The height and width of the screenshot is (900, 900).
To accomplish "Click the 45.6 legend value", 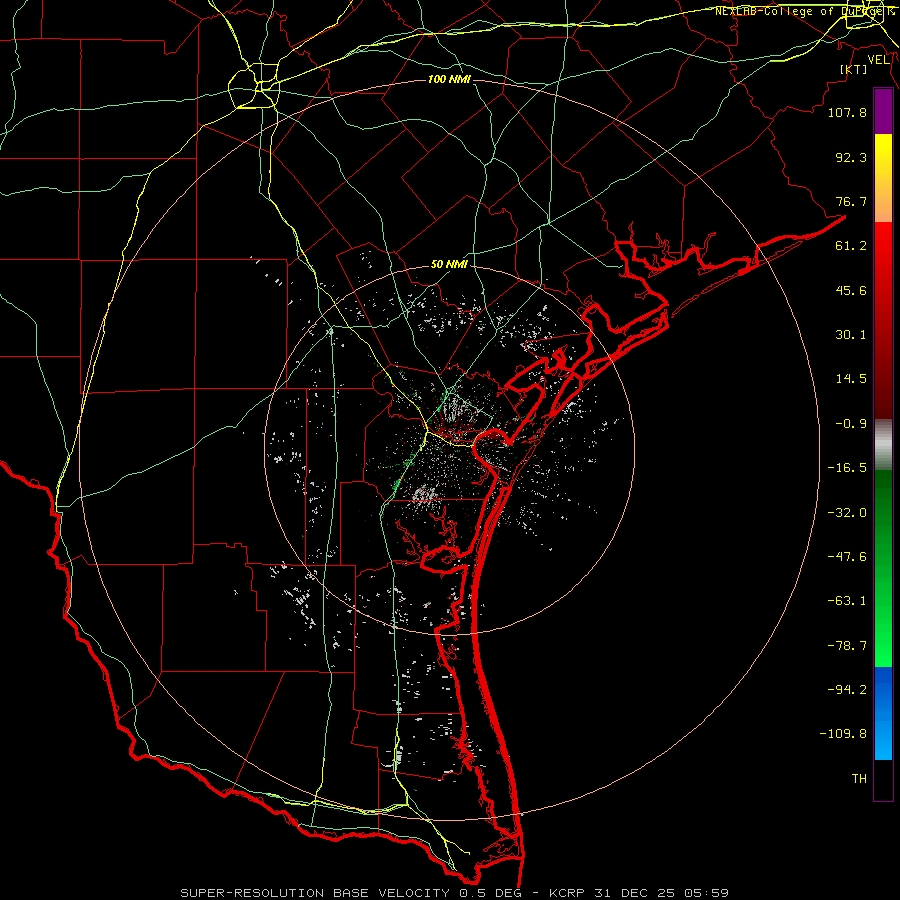I will click(851, 290).
